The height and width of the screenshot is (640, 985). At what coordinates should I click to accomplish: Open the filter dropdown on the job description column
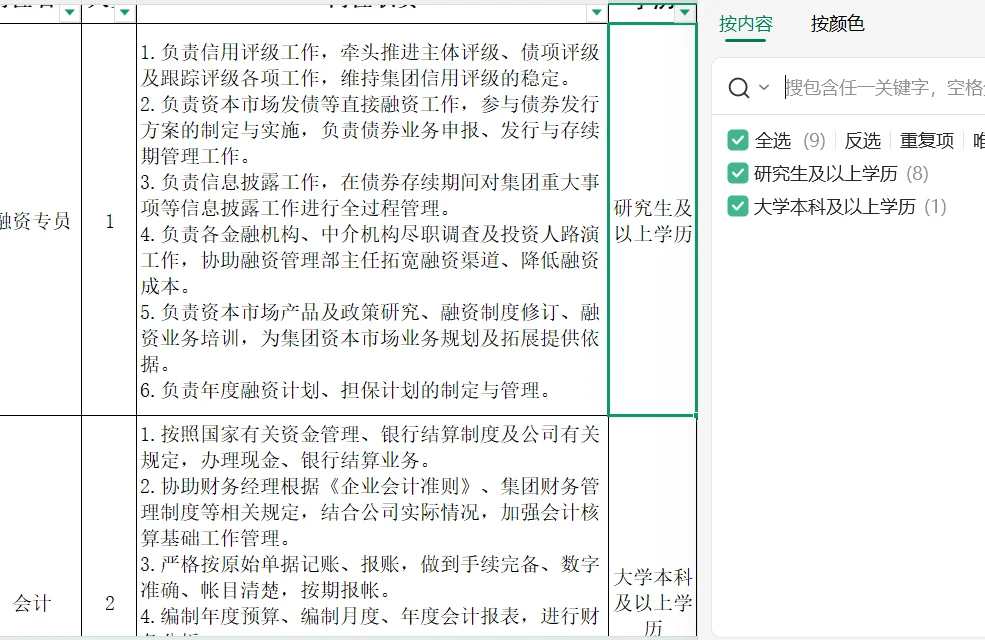pyautogui.click(x=596, y=11)
